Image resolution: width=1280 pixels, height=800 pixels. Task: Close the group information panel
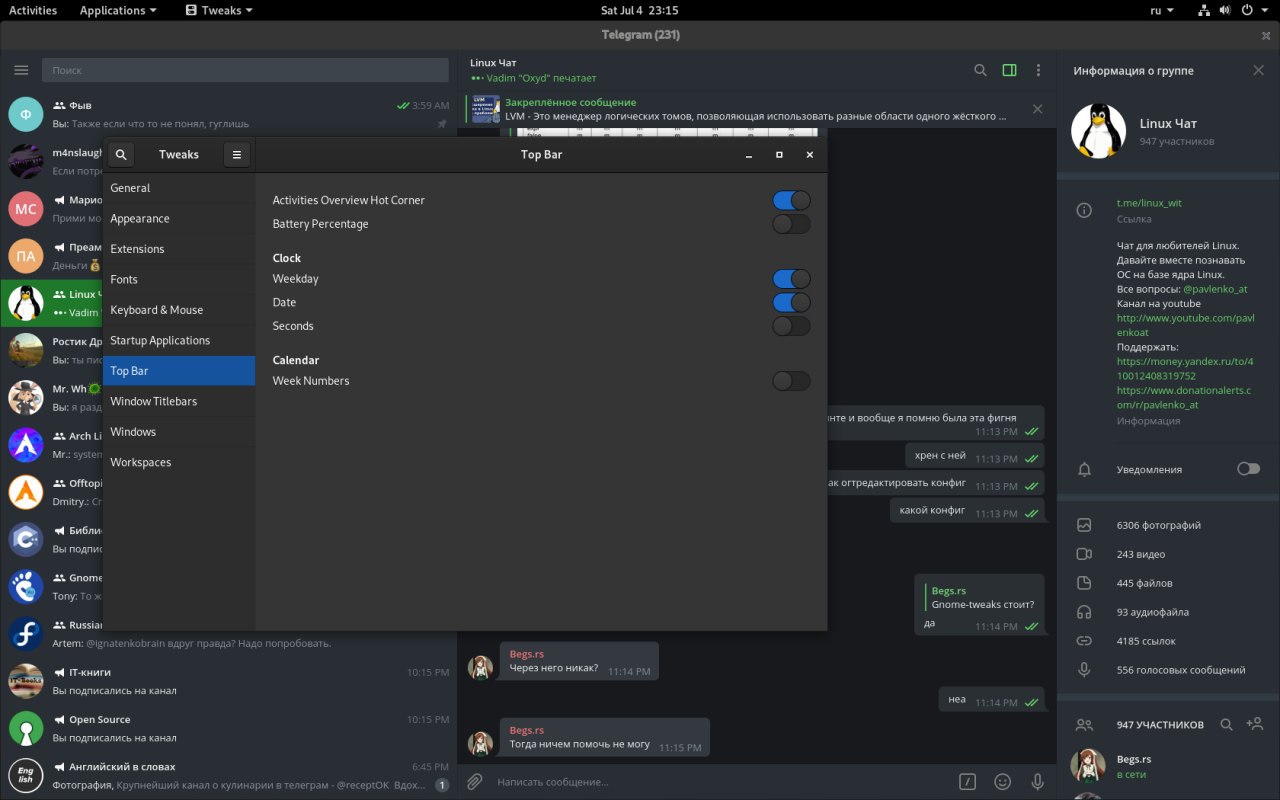pyautogui.click(x=1258, y=70)
